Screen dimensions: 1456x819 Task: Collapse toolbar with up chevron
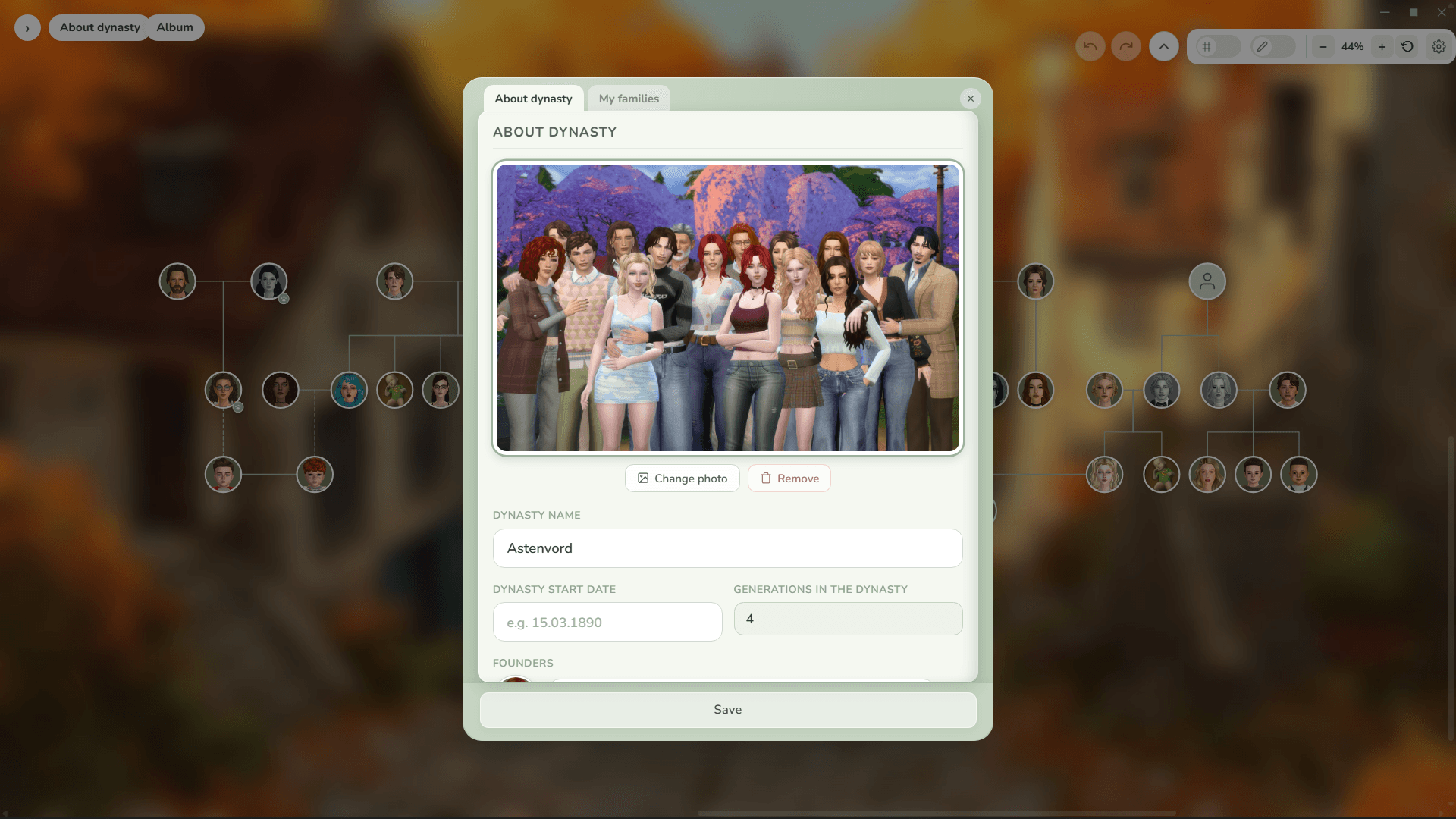tap(1163, 46)
